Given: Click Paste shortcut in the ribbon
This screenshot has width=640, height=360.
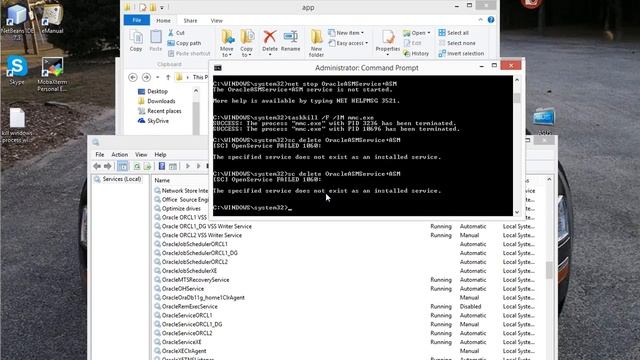Looking at the screenshot, I should (189, 53).
